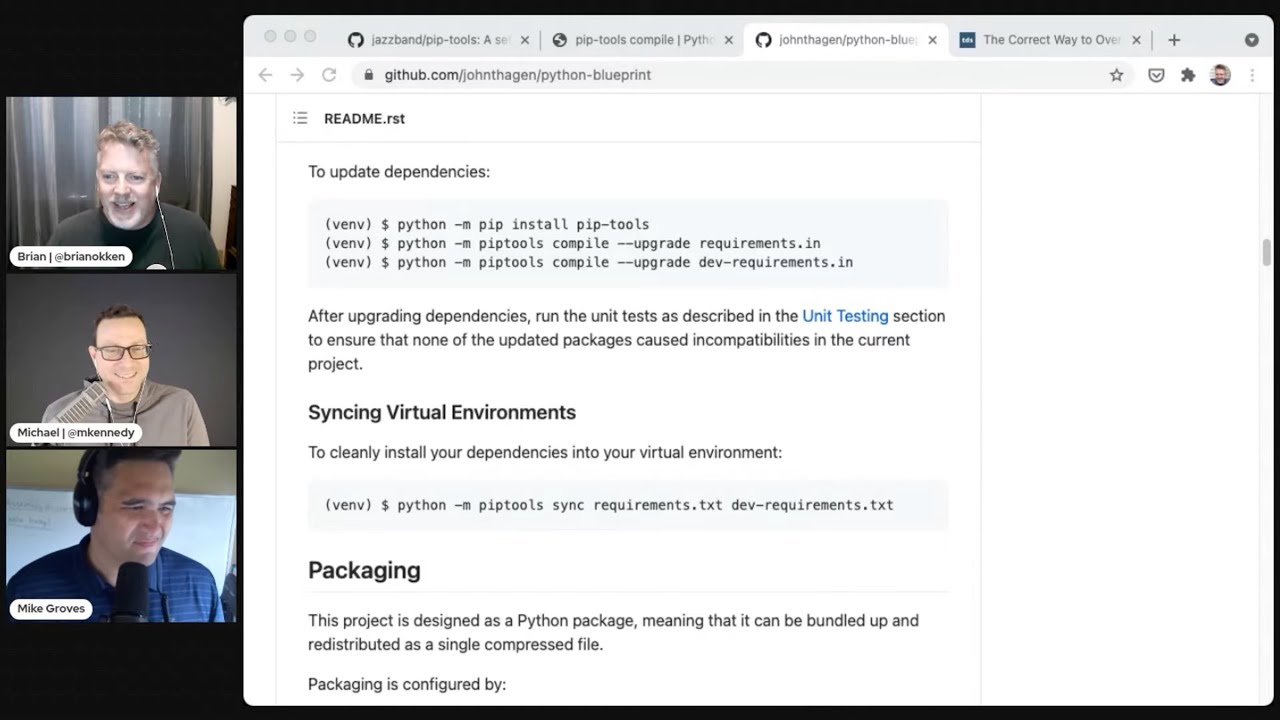The height and width of the screenshot is (720, 1280).
Task: Open the Chrome profile avatar
Action: (x=1220, y=75)
